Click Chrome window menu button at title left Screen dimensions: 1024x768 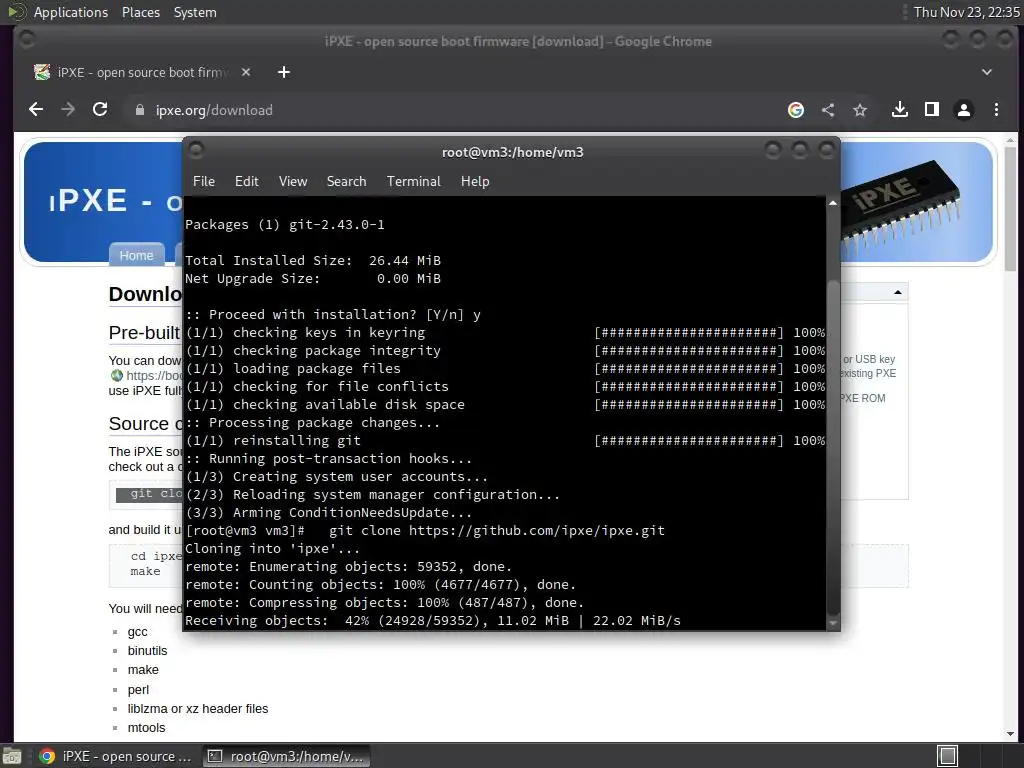point(27,40)
